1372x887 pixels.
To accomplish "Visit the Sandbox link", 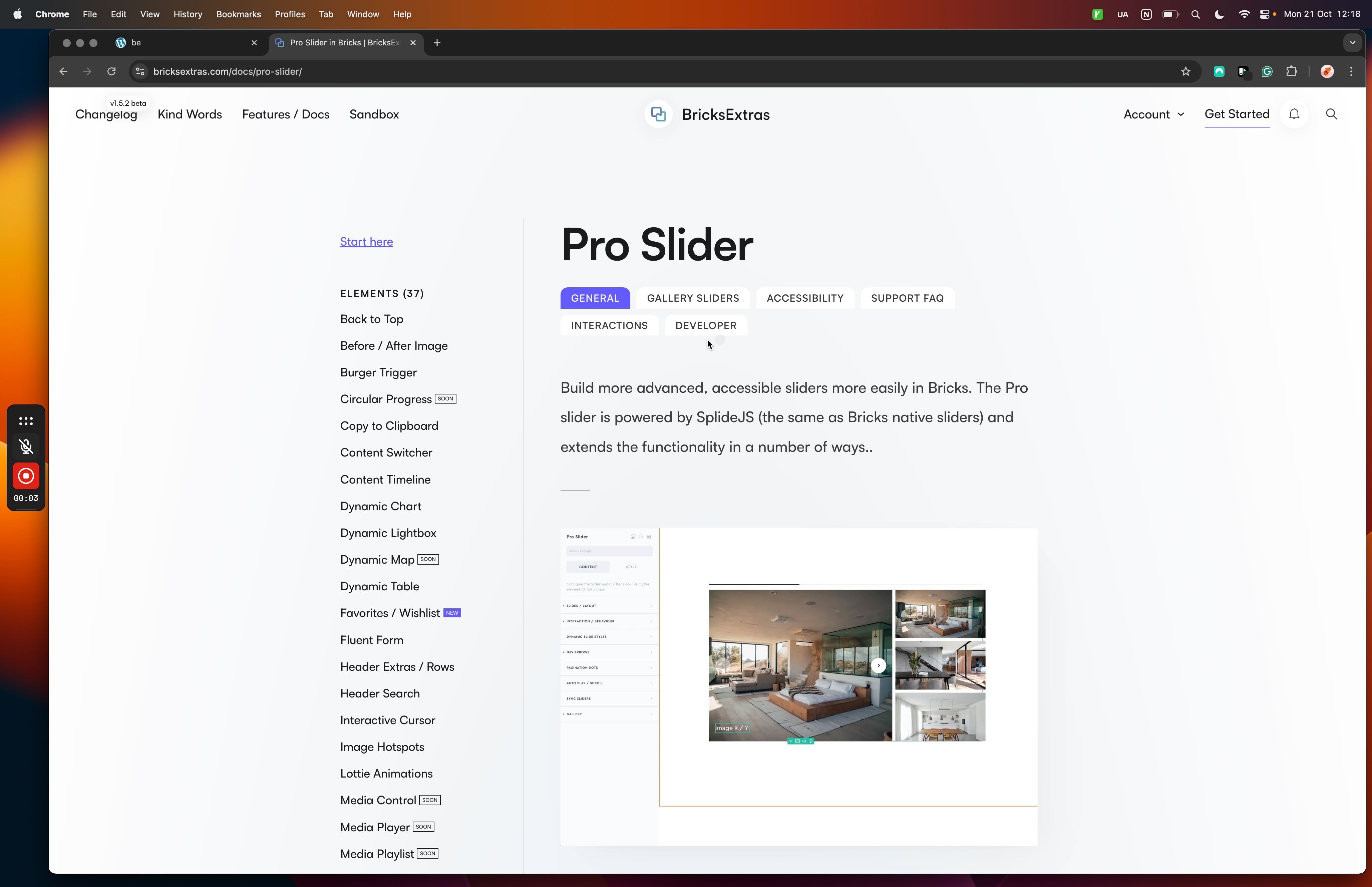I will pyautogui.click(x=374, y=114).
